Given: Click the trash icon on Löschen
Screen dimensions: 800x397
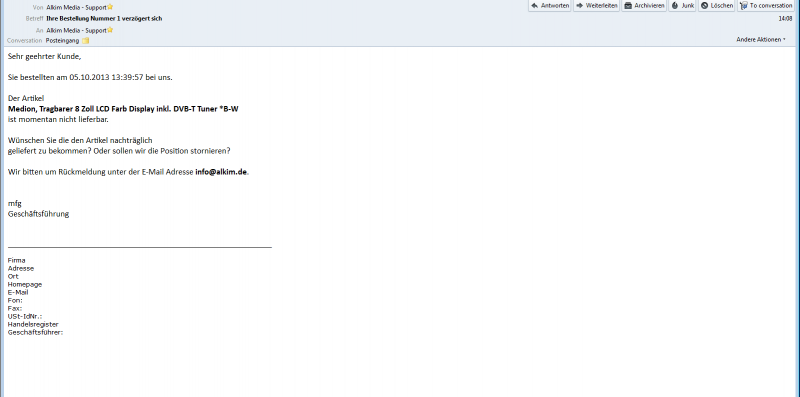Looking at the screenshot, I should pos(705,6).
